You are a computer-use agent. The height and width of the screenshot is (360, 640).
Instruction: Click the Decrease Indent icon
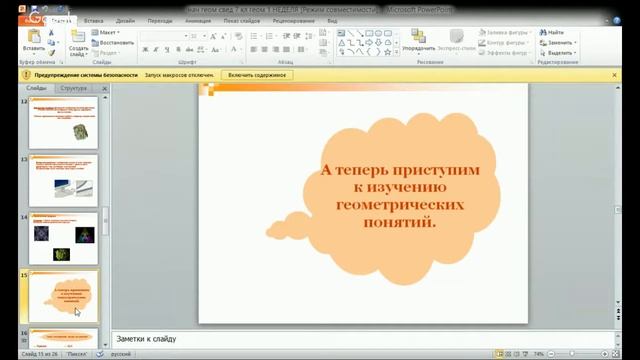(287, 36)
